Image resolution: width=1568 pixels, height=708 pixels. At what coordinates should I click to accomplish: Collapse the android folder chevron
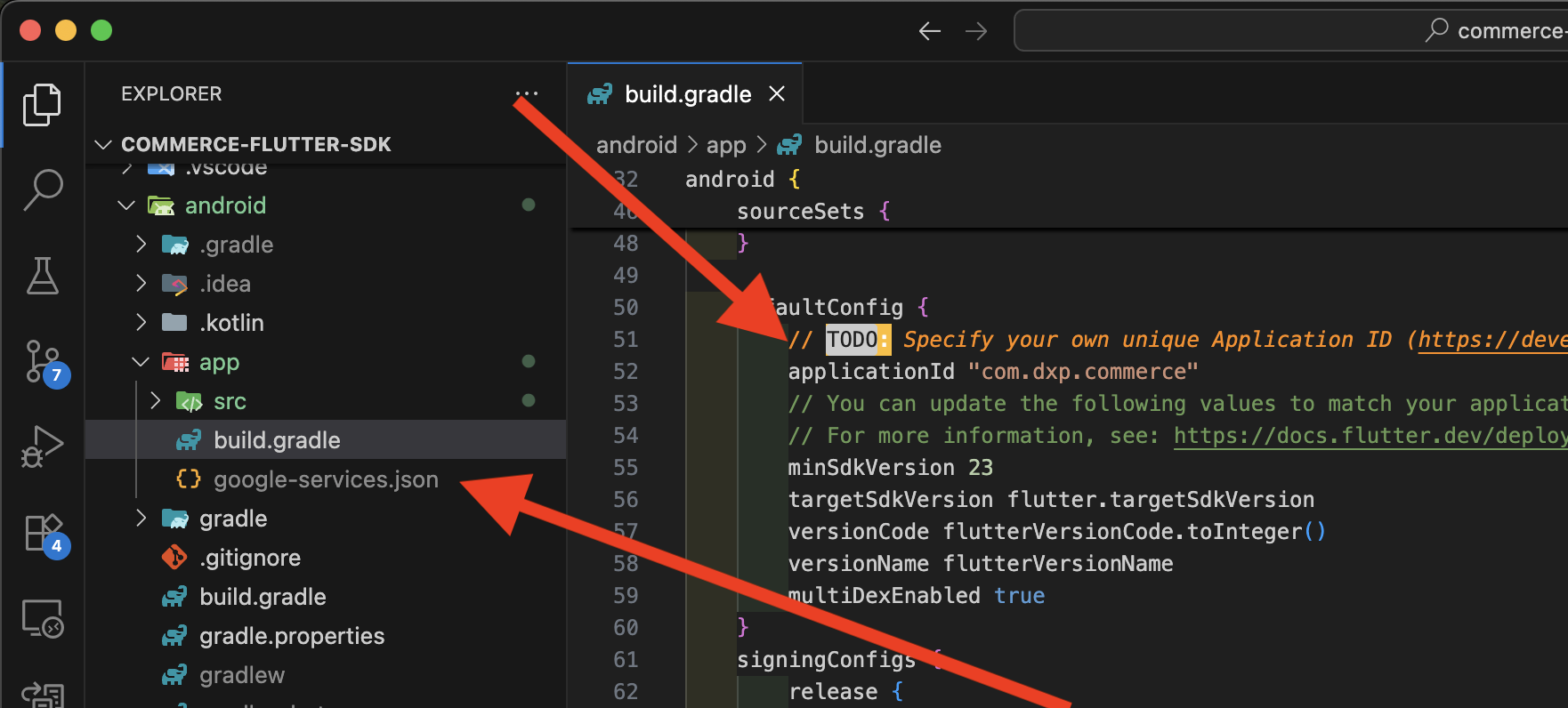[126, 205]
